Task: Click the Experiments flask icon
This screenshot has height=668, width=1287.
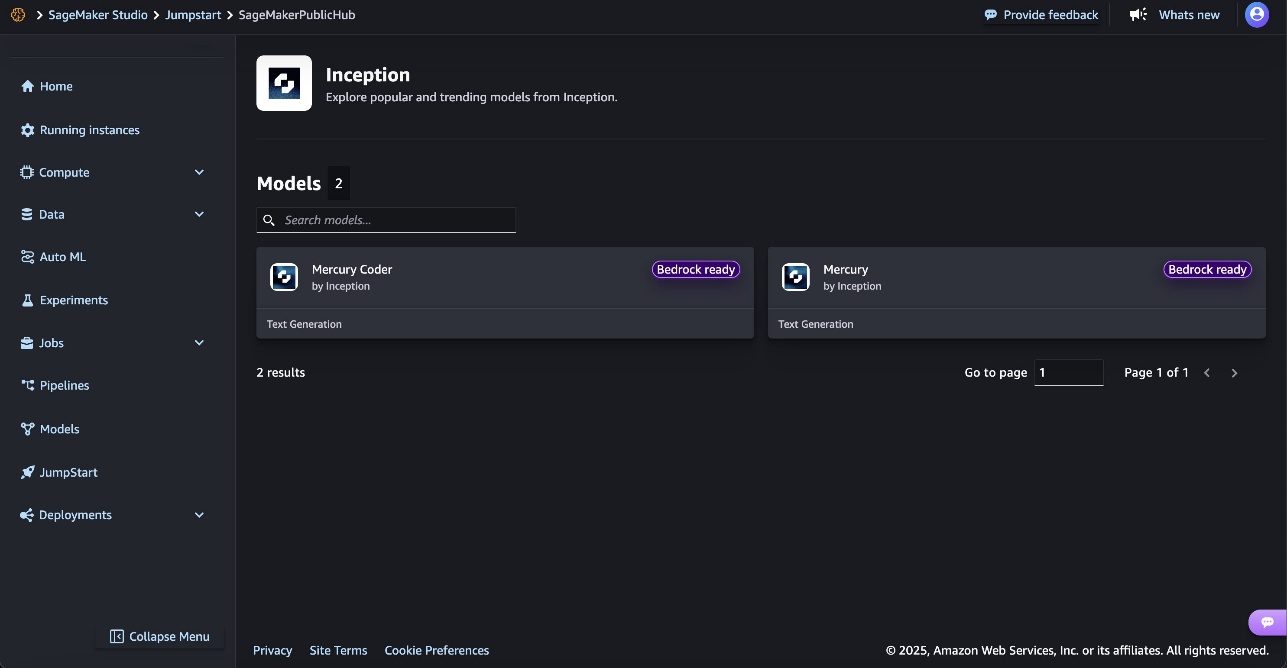Action: pos(28,300)
